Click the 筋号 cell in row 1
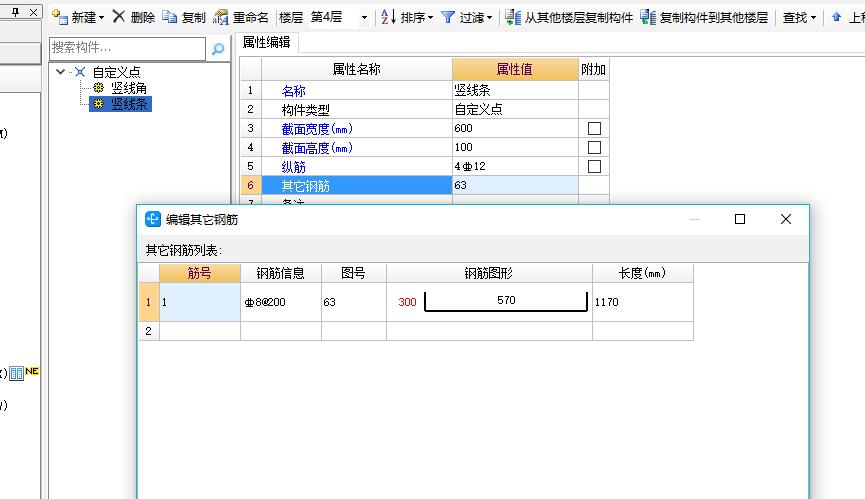Image resolution: width=865 pixels, height=499 pixels. click(200, 302)
